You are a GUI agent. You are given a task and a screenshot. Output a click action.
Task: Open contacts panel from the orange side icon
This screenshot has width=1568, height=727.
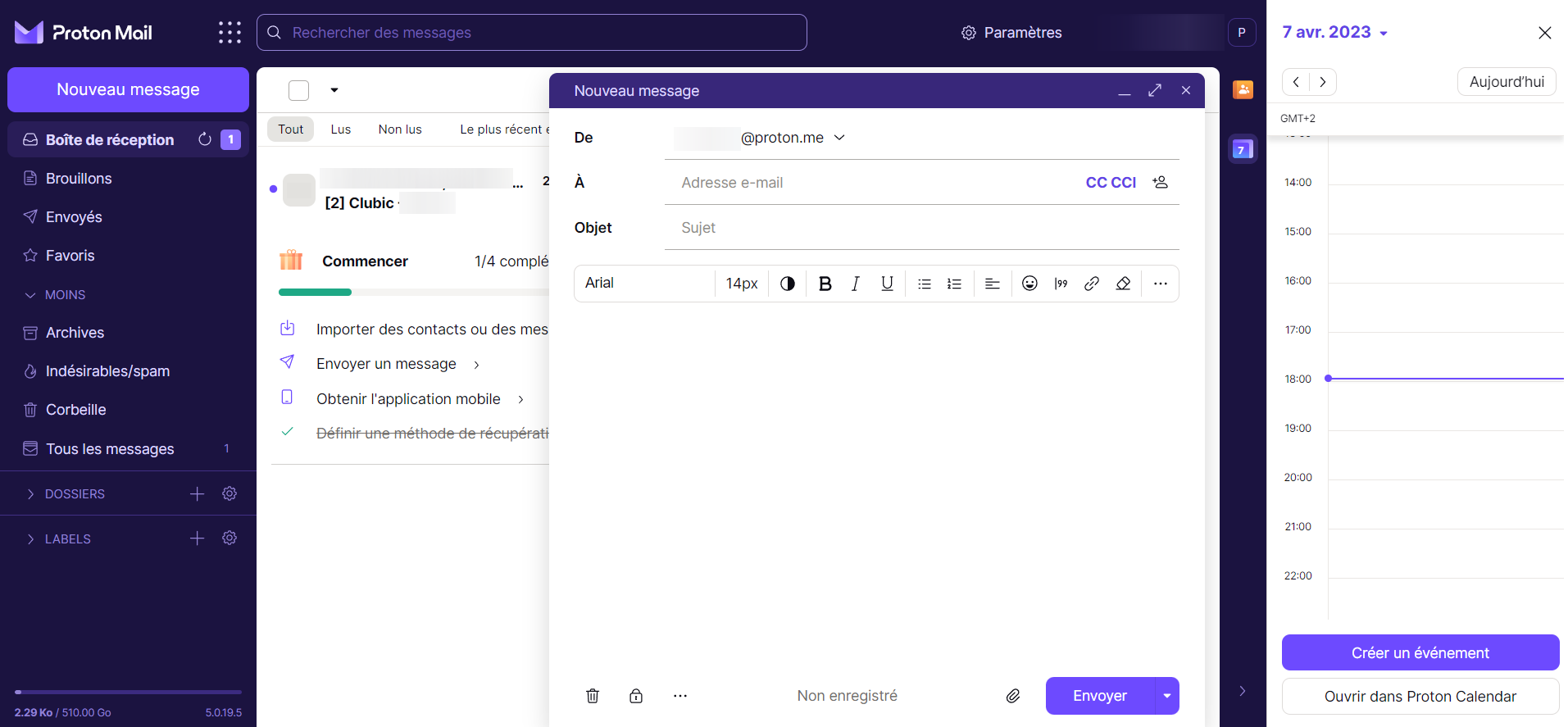(x=1243, y=89)
